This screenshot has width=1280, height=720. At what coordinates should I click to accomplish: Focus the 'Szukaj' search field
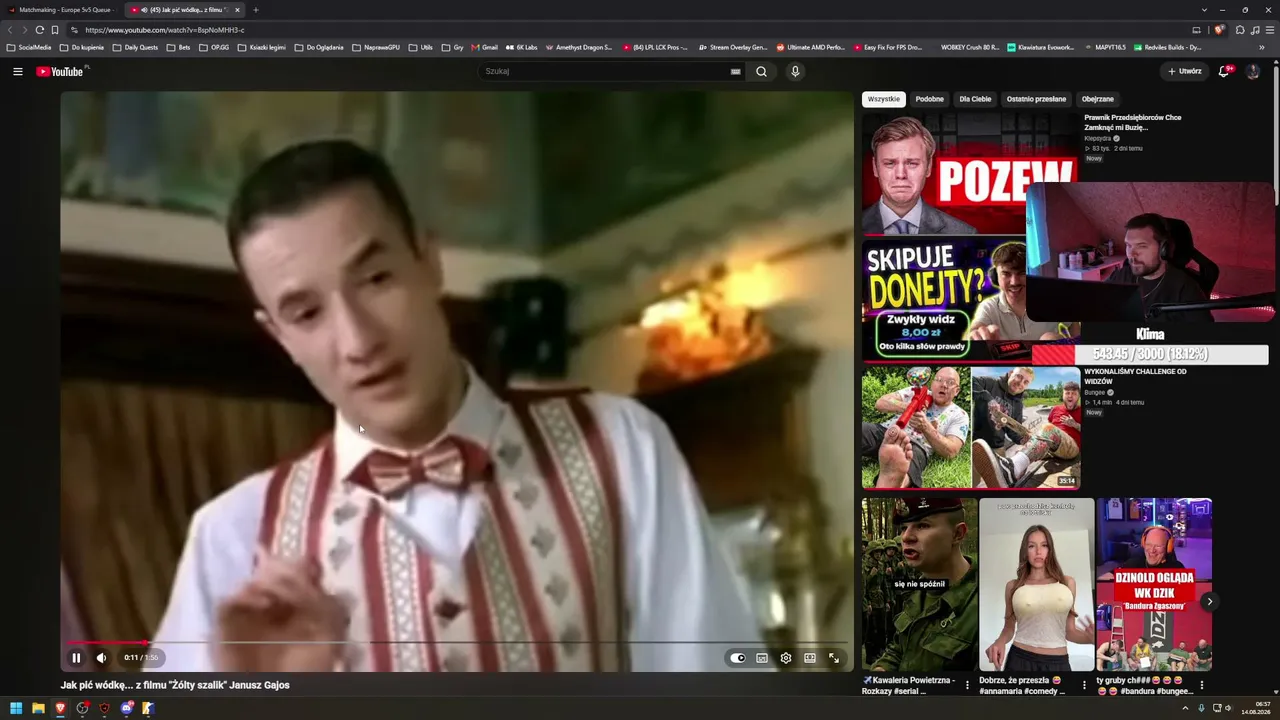coord(606,71)
